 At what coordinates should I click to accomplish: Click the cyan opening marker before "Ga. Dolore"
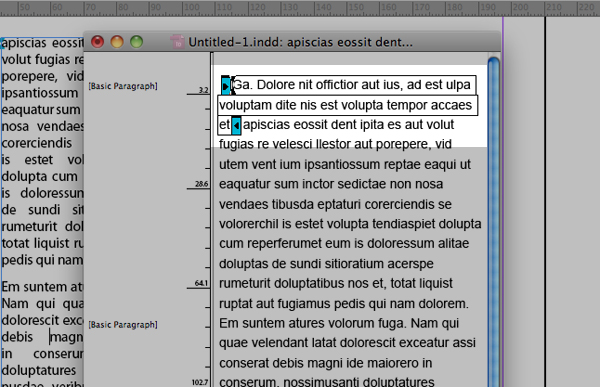226,85
